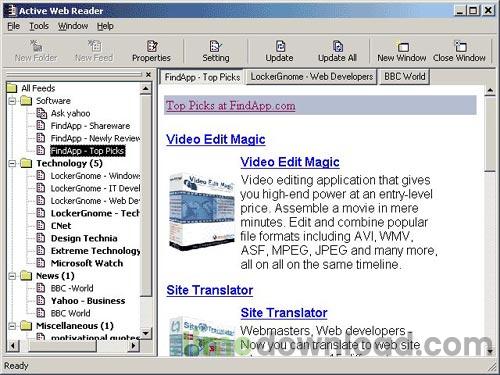Select LockerGnome - IT Devel feed
500x375 pixels.
point(95,188)
